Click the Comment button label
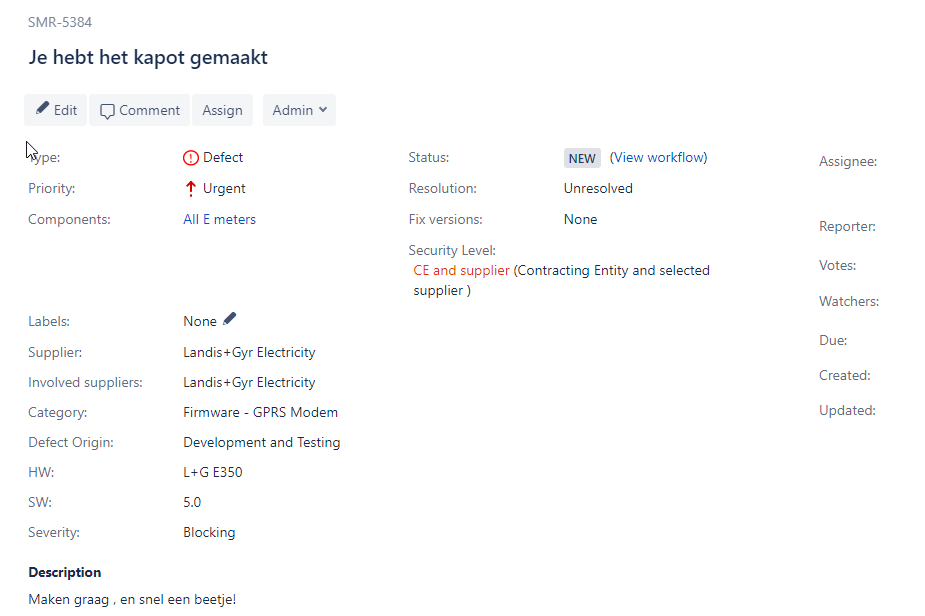 coord(149,110)
